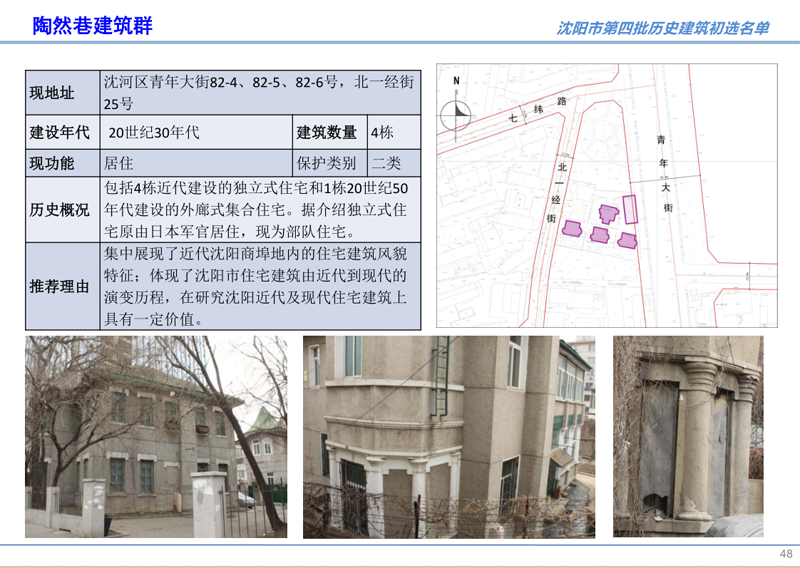Open the right photo of stone columns
Image resolution: width=800 pixels, height=568 pixels.
tap(688, 437)
